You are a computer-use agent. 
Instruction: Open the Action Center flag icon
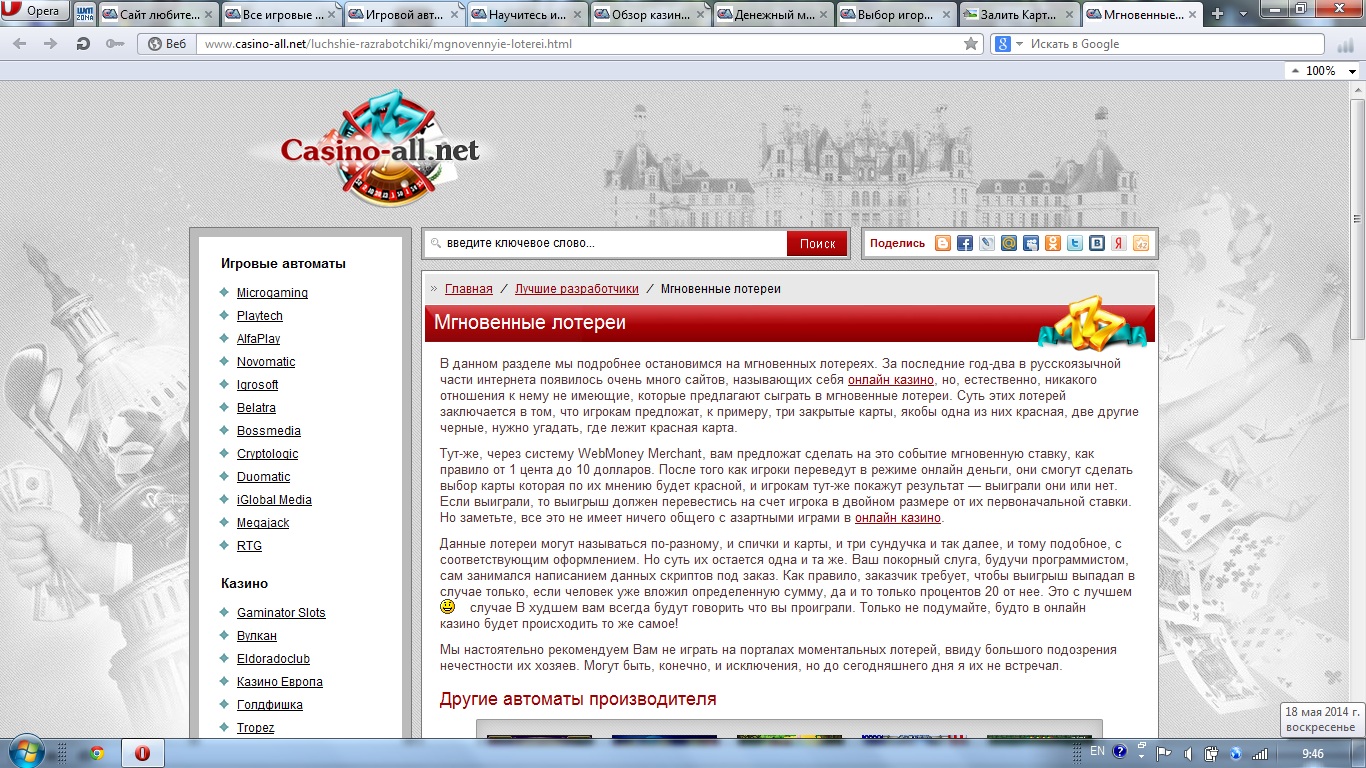tap(1163, 753)
